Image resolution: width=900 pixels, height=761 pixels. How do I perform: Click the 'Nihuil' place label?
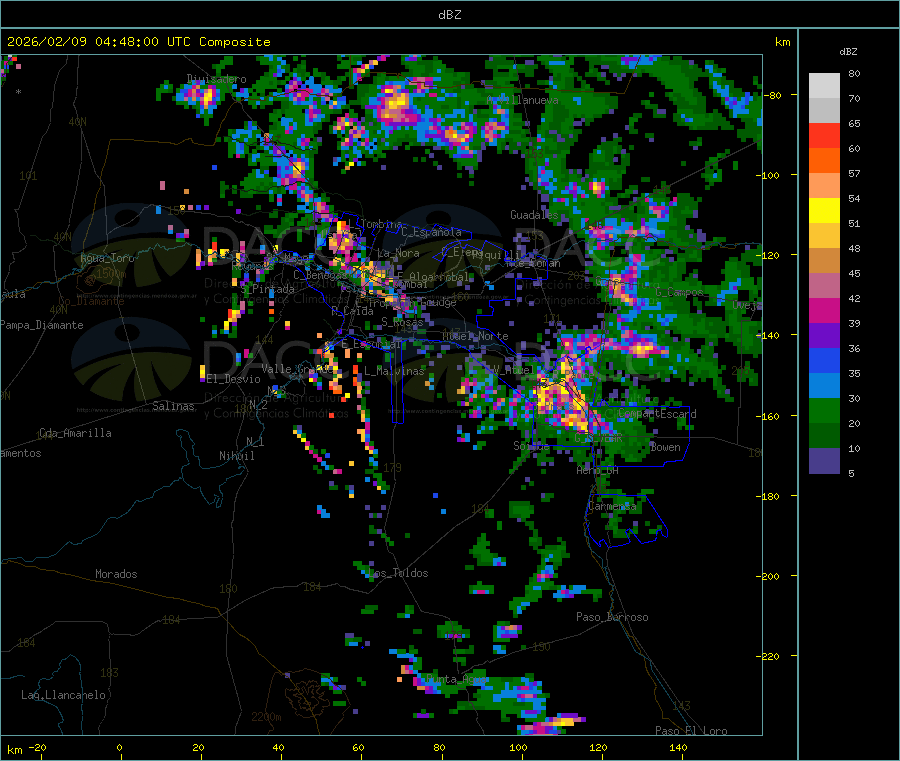pos(236,456)
